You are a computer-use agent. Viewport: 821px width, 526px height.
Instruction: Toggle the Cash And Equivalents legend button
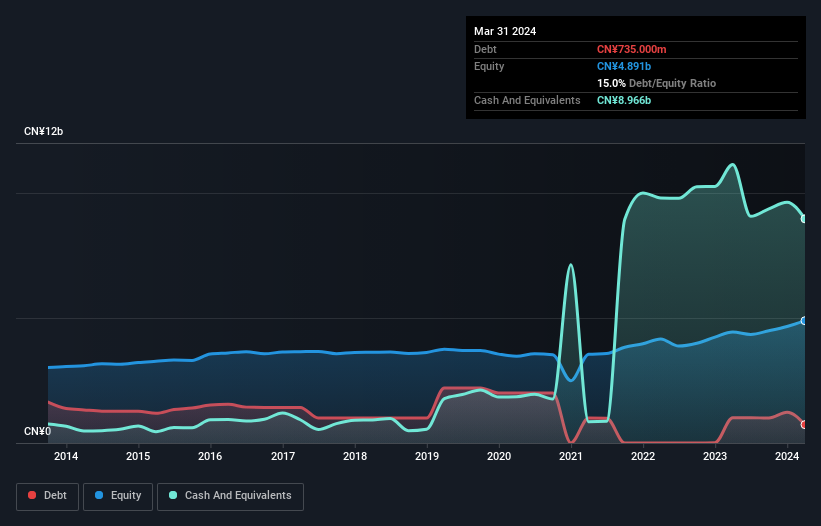click(230, 496)
